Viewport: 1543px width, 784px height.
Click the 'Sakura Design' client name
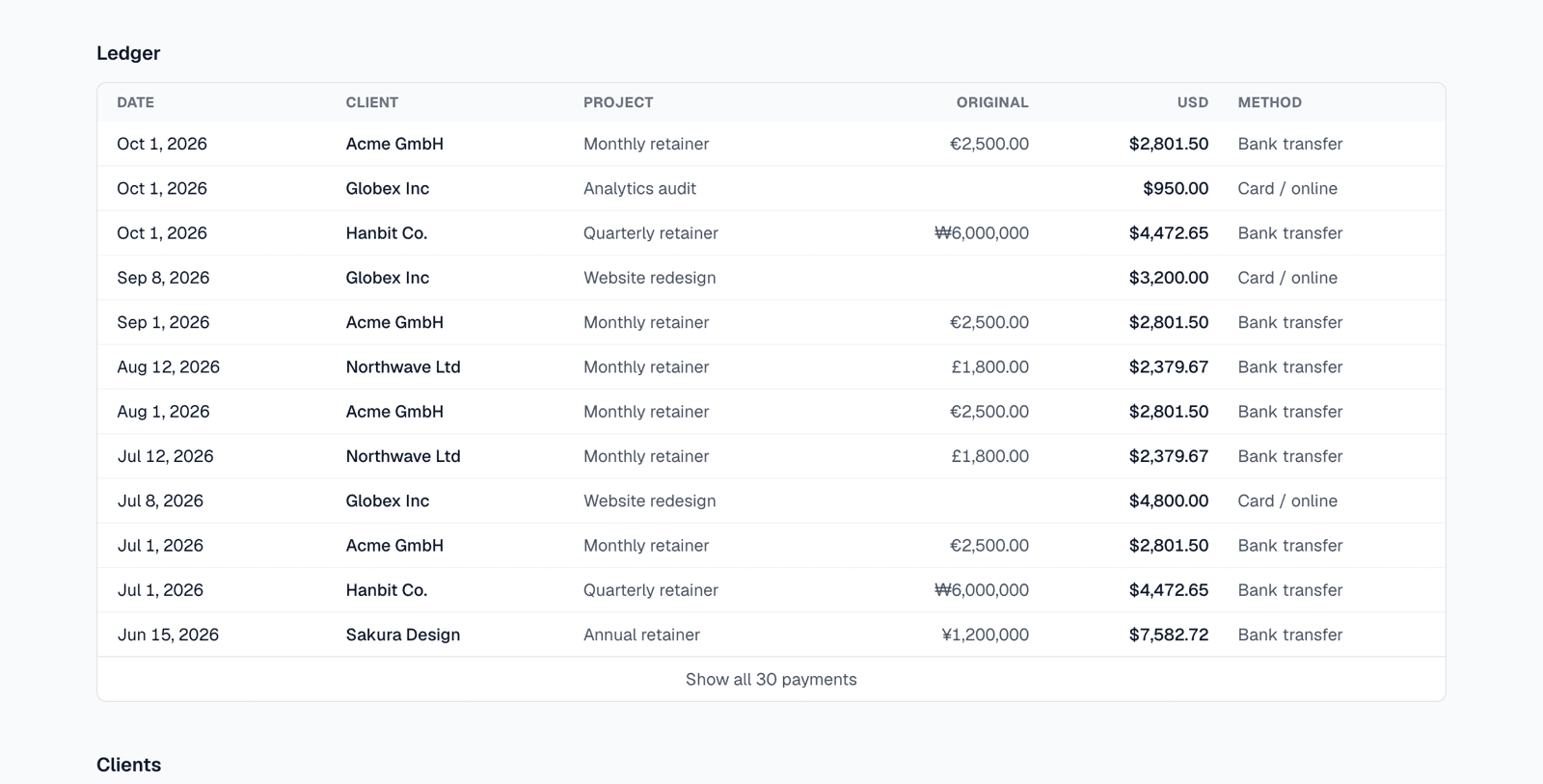403,635
